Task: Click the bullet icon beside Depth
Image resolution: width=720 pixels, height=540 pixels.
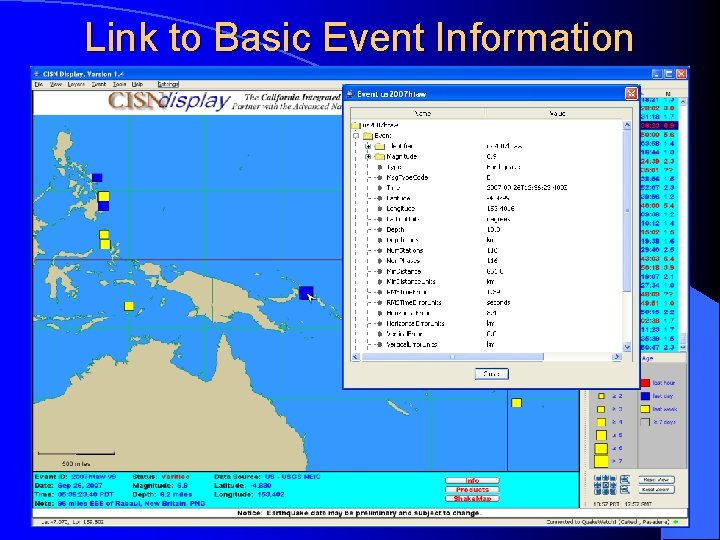Action: pyautogui.click(x=380, y=230)
